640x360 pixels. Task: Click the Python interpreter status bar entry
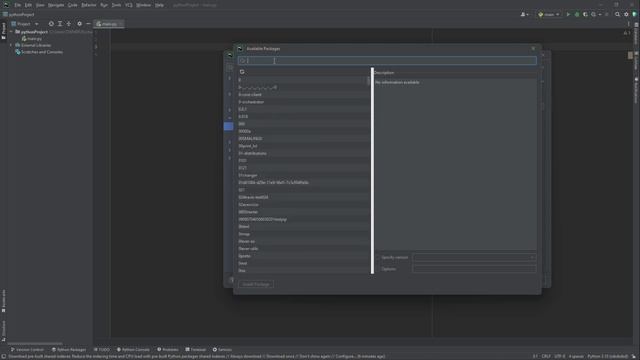(x=607, y=357)
